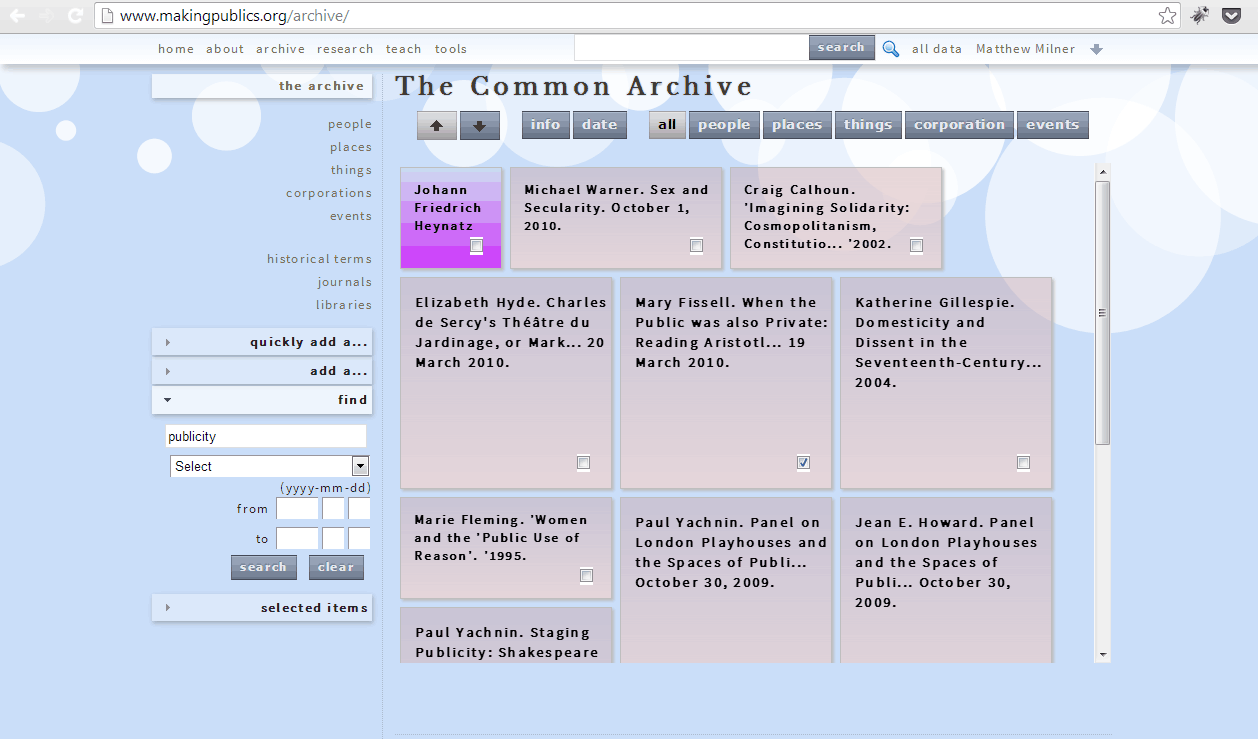The image size is (1258, 739).
Task: Click the 'info' sort button
Action: tap(545, 125)
